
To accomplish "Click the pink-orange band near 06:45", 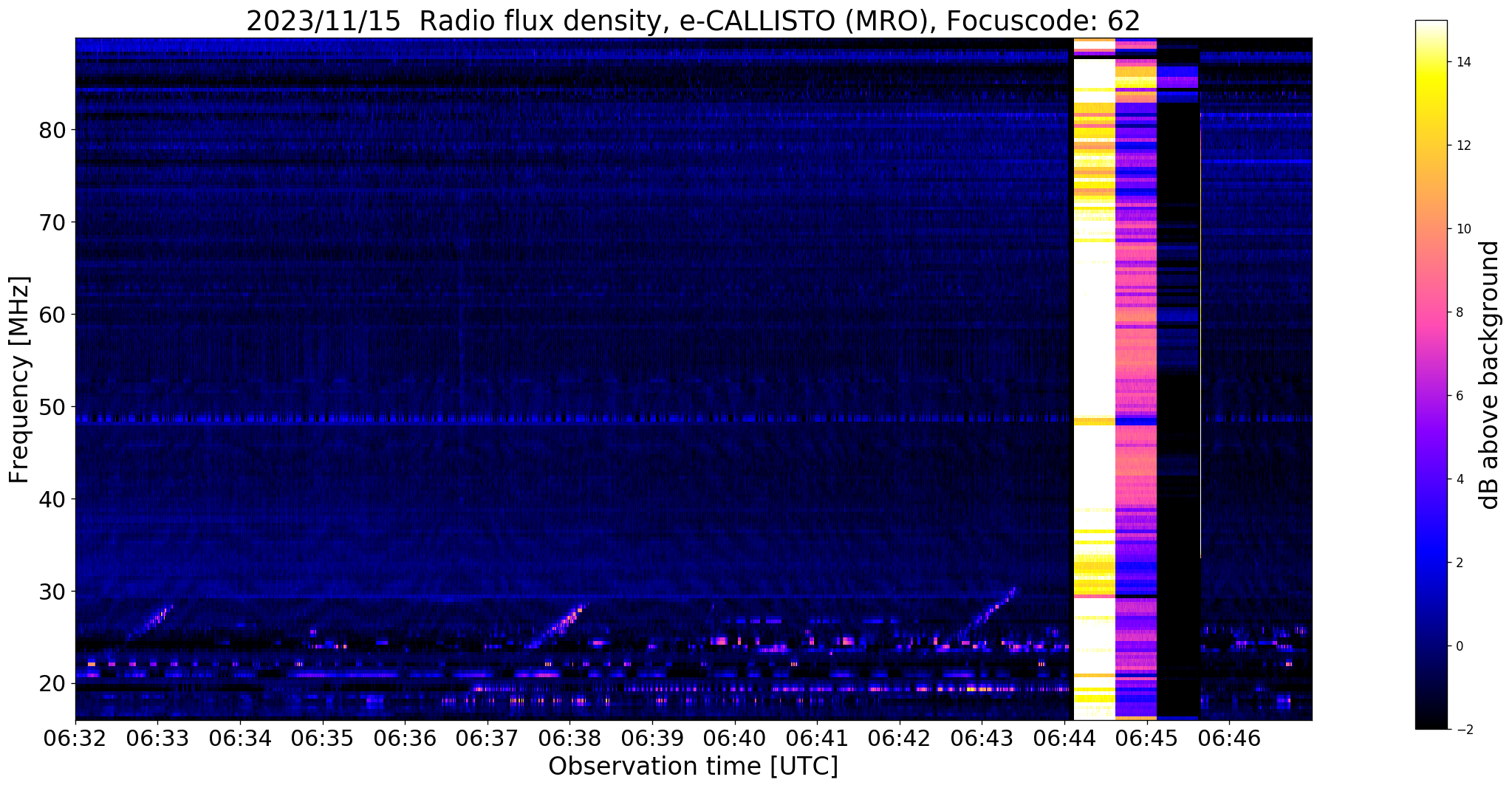I will click(x=1136, y=379).
